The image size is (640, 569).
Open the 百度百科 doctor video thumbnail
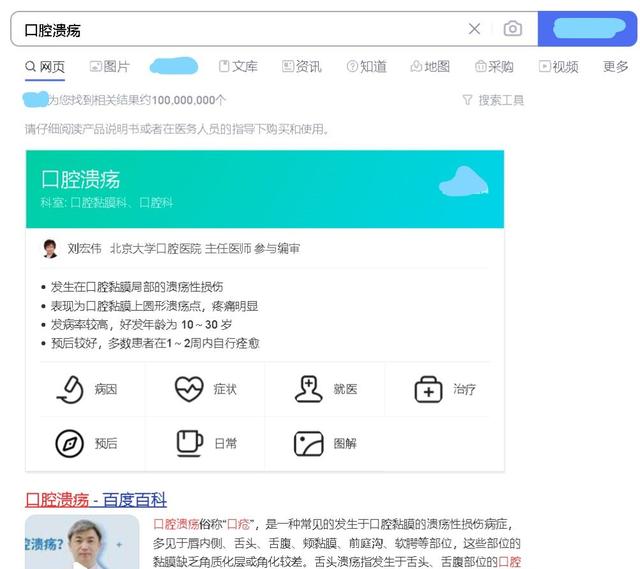pyautogui.click(x=82, y=542)
